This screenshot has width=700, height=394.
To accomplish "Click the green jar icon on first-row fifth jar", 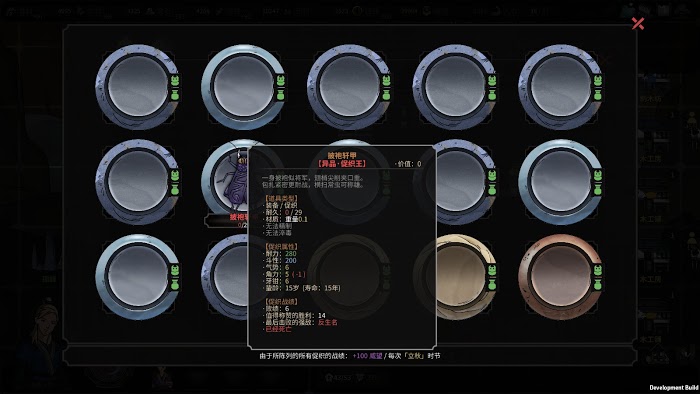I will pos(598,94).
